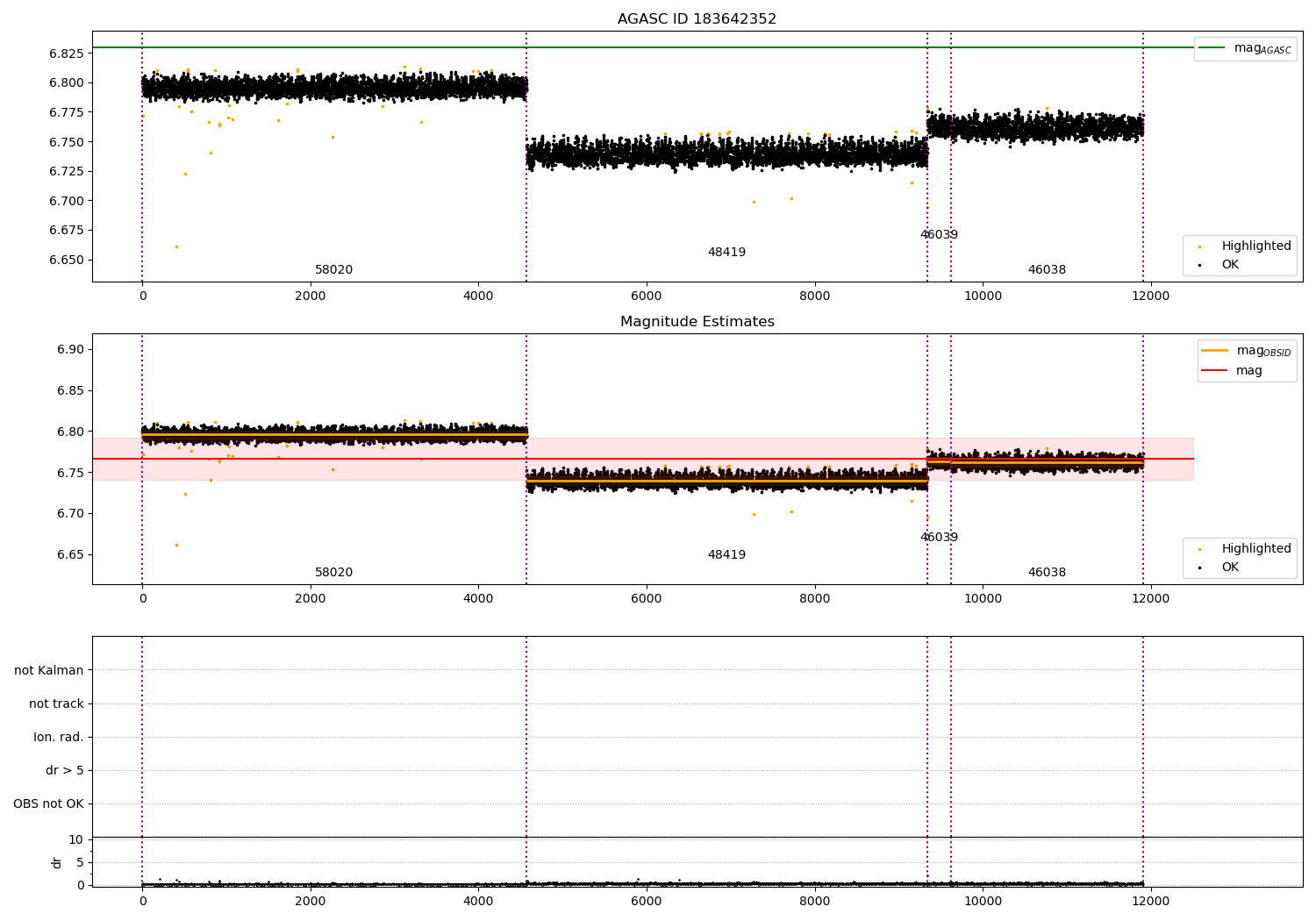The image size is (1316, 921).
Task: Click obsid label 46039 in Magnitude Estimates plot
Action: [939, 538]
